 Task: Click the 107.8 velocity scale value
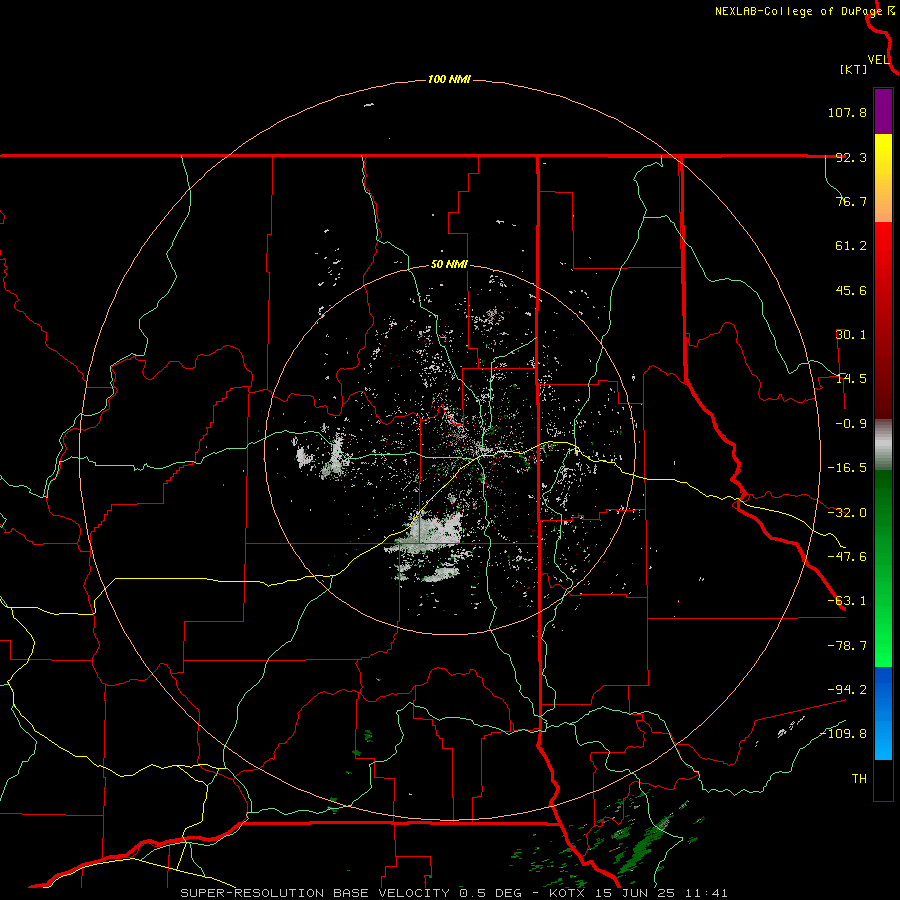(847, 112)
